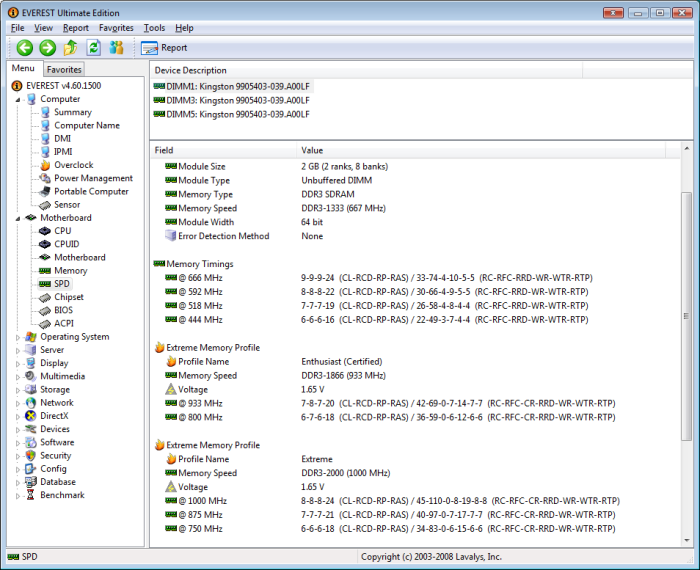
Task: Select Motherboard child page in tree
Action: pyautogui.click(x=79, y=258)
